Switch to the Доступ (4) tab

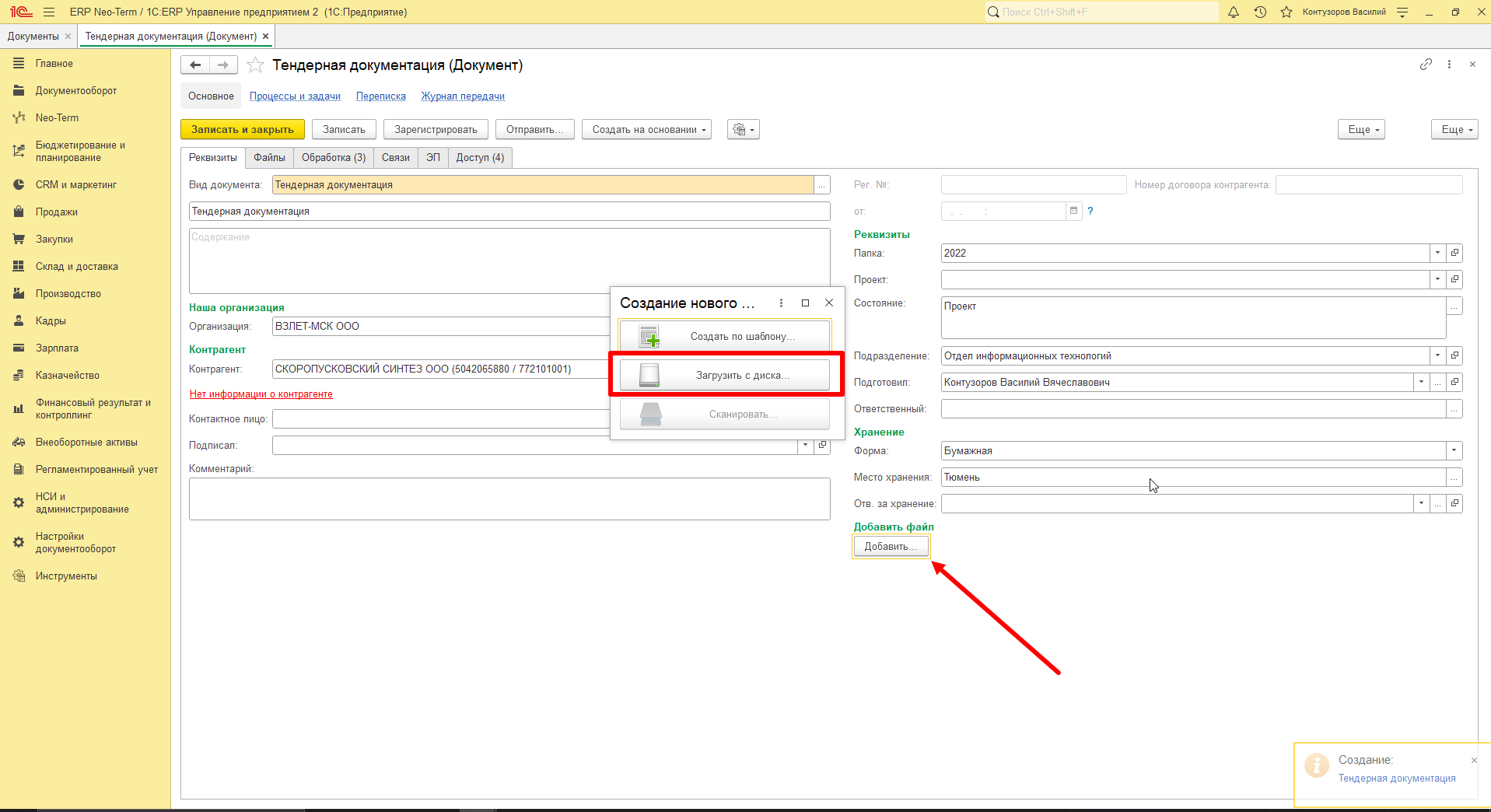pyautogui.click(x=480, y=158)
